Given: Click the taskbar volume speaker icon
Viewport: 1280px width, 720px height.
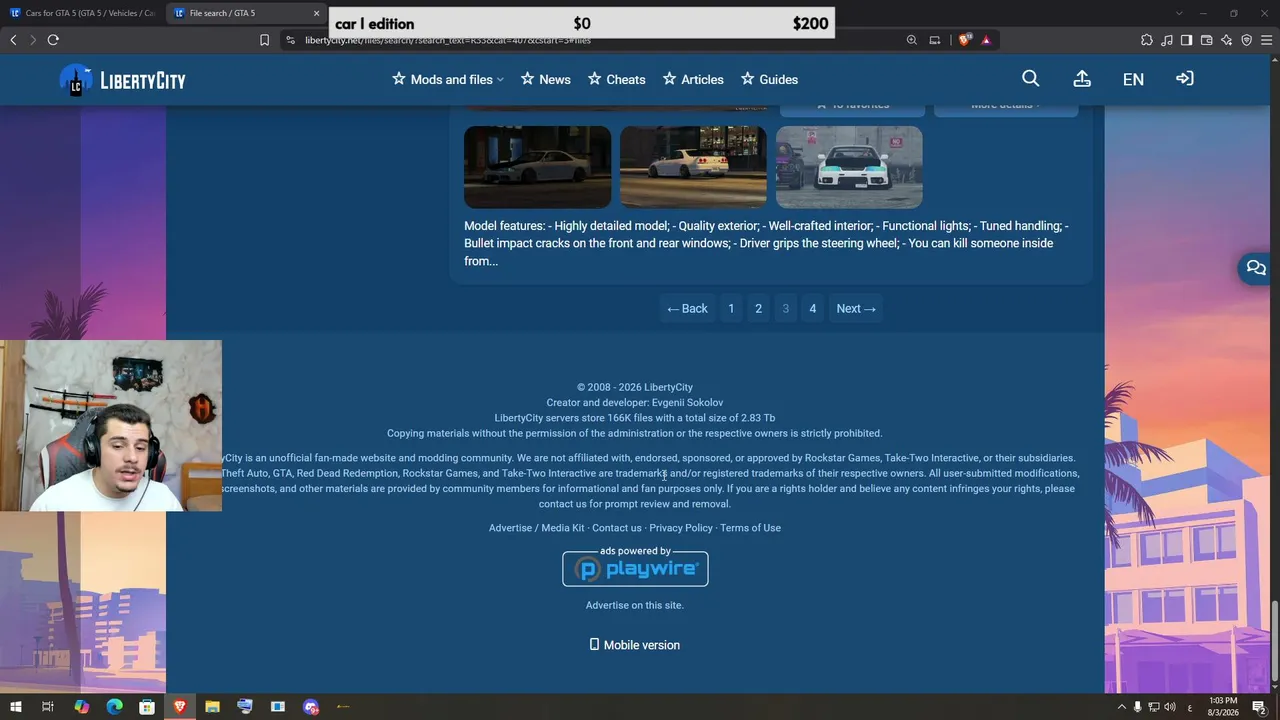Looking at the screenshot, I should point(1170,707).
